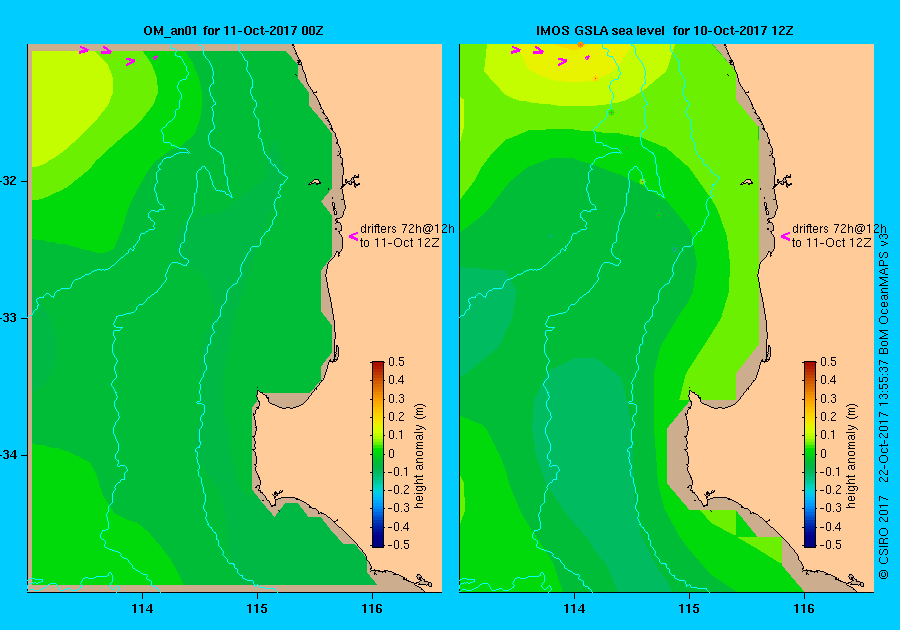Click "to 11-Oct 12Z" text in the left map
Viewport: 900px width, 630px height.
point(399,243)
